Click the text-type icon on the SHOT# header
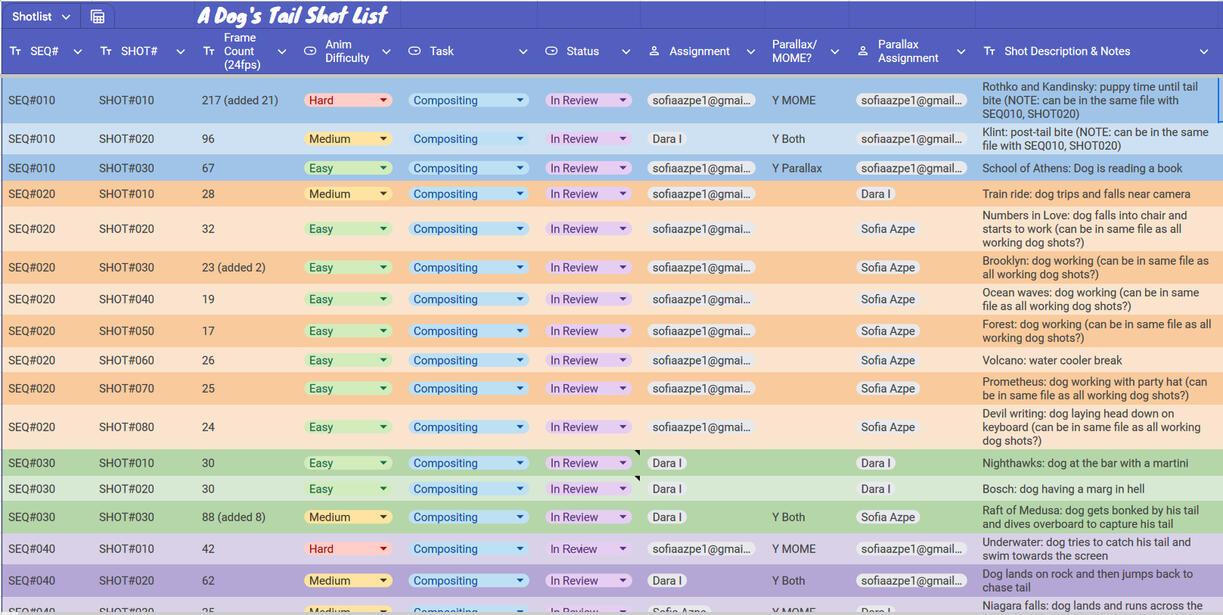 (105, 51)
